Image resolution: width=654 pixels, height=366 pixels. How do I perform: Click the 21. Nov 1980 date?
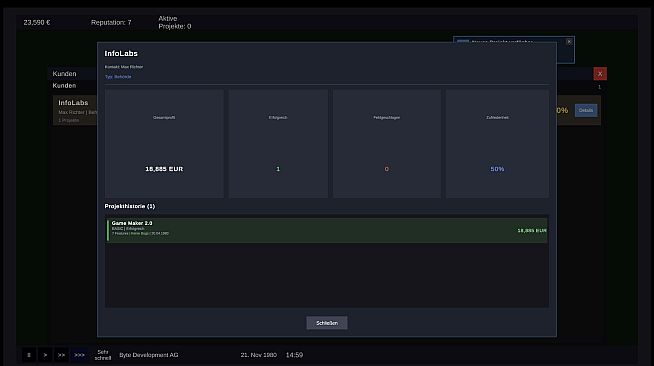click(x=259, y=355)
